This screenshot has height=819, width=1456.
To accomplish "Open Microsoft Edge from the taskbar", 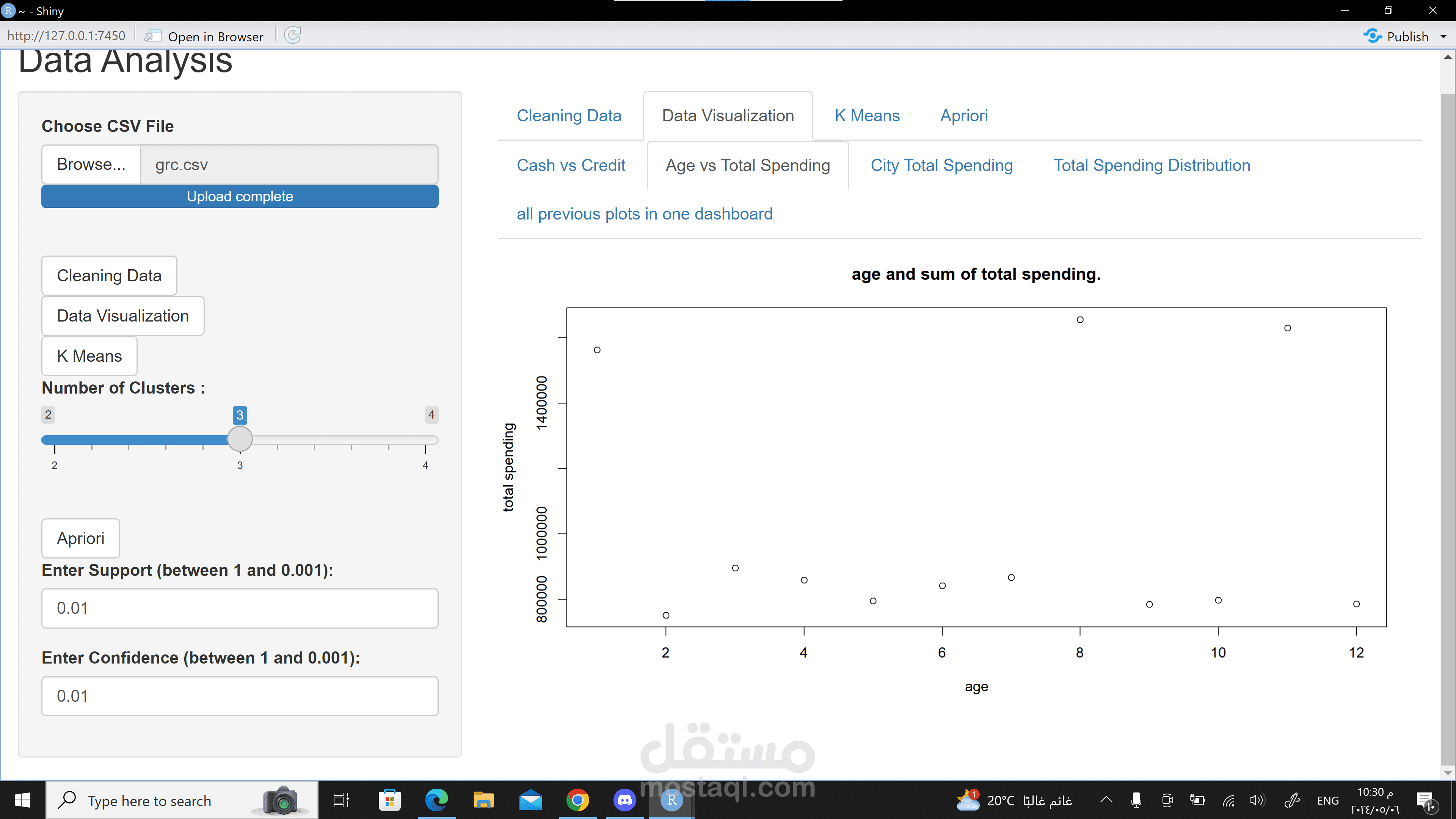I will (436, 800).
